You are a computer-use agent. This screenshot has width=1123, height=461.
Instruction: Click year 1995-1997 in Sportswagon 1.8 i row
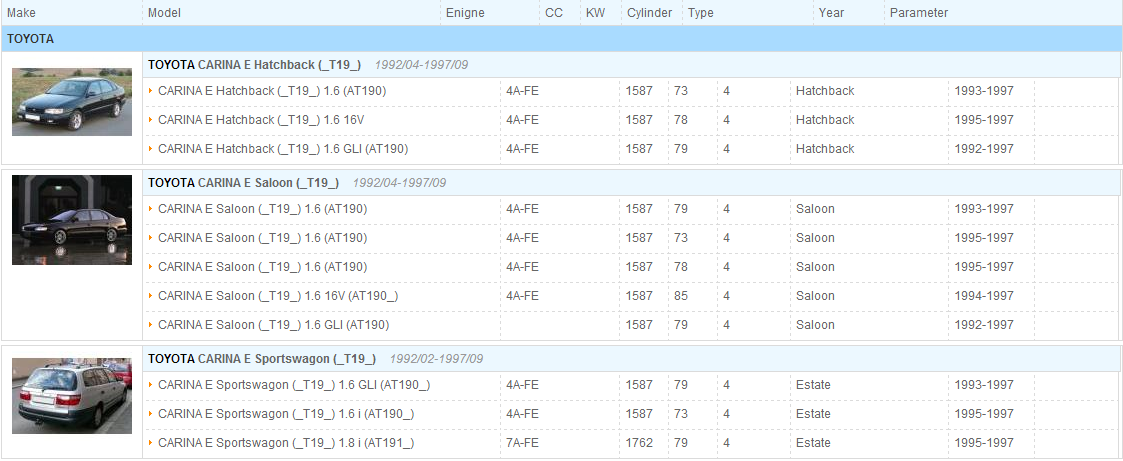tap(984, 443)
